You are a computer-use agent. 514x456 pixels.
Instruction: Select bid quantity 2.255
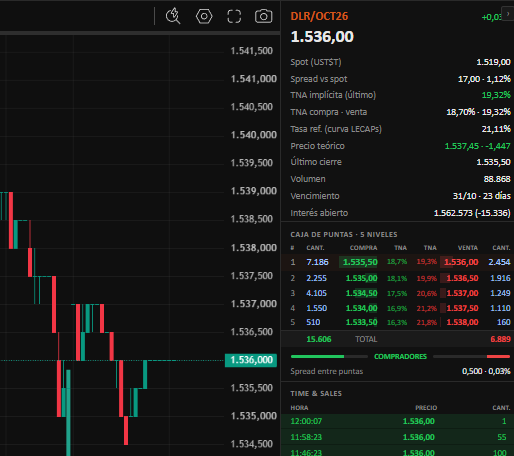coord(317,278)
